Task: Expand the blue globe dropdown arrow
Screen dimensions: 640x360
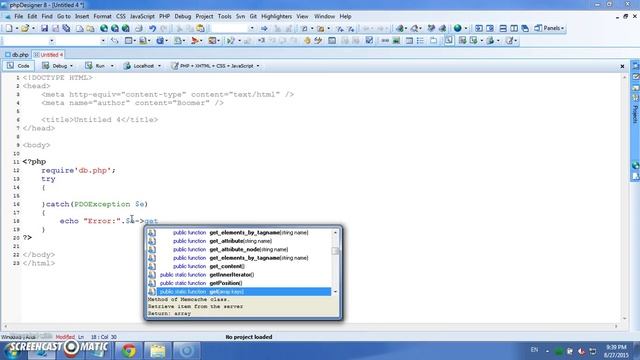Action: [x=466, y=29]
